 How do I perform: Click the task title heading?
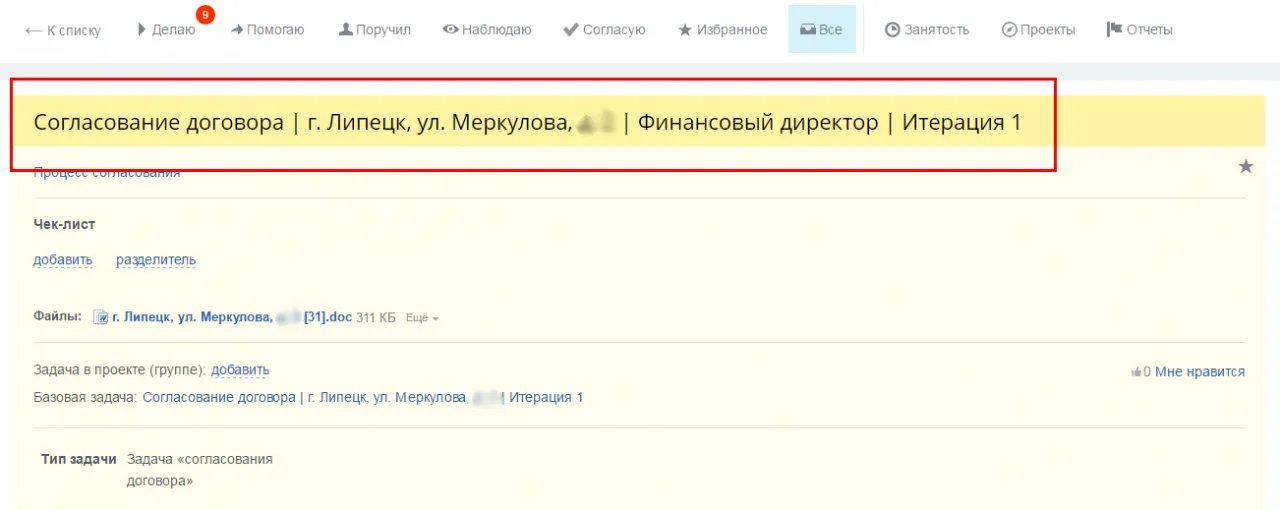[527, 123]
